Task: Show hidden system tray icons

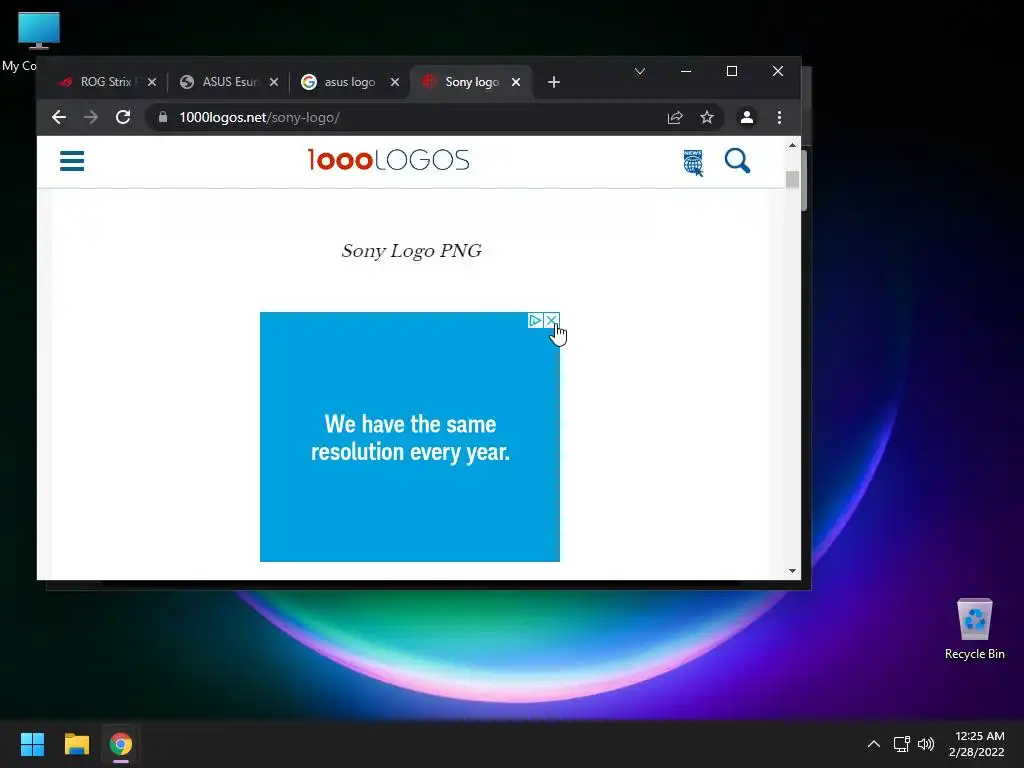Action: coord(874,744)
